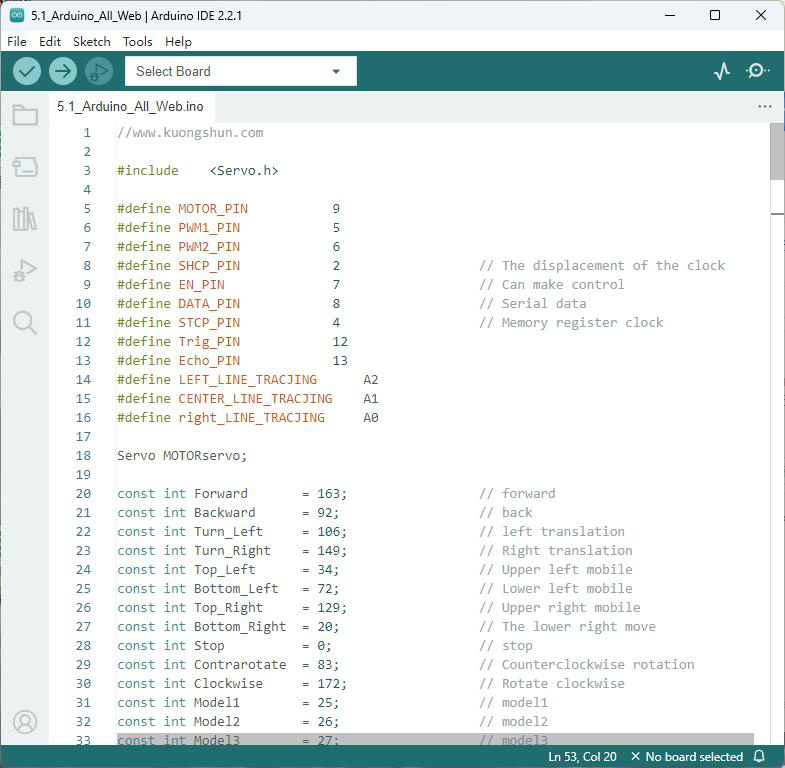
Task: Click DATA_PIN on line 10
Action: (209, 304)
